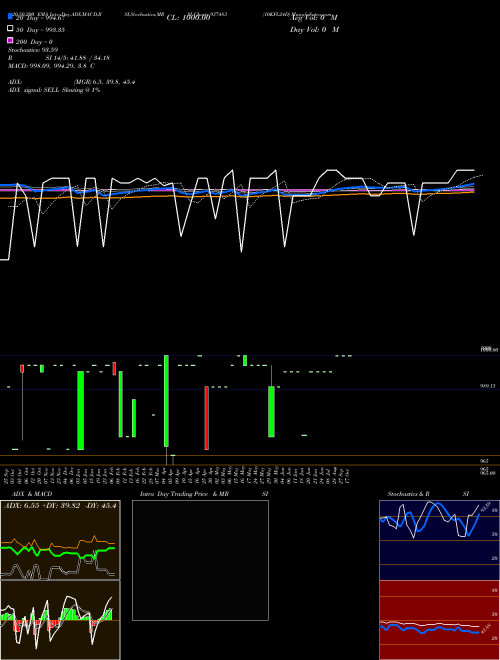Open the empty Intra Day Trading Price panel
The image size is (500, 660).
pos(200,560)
